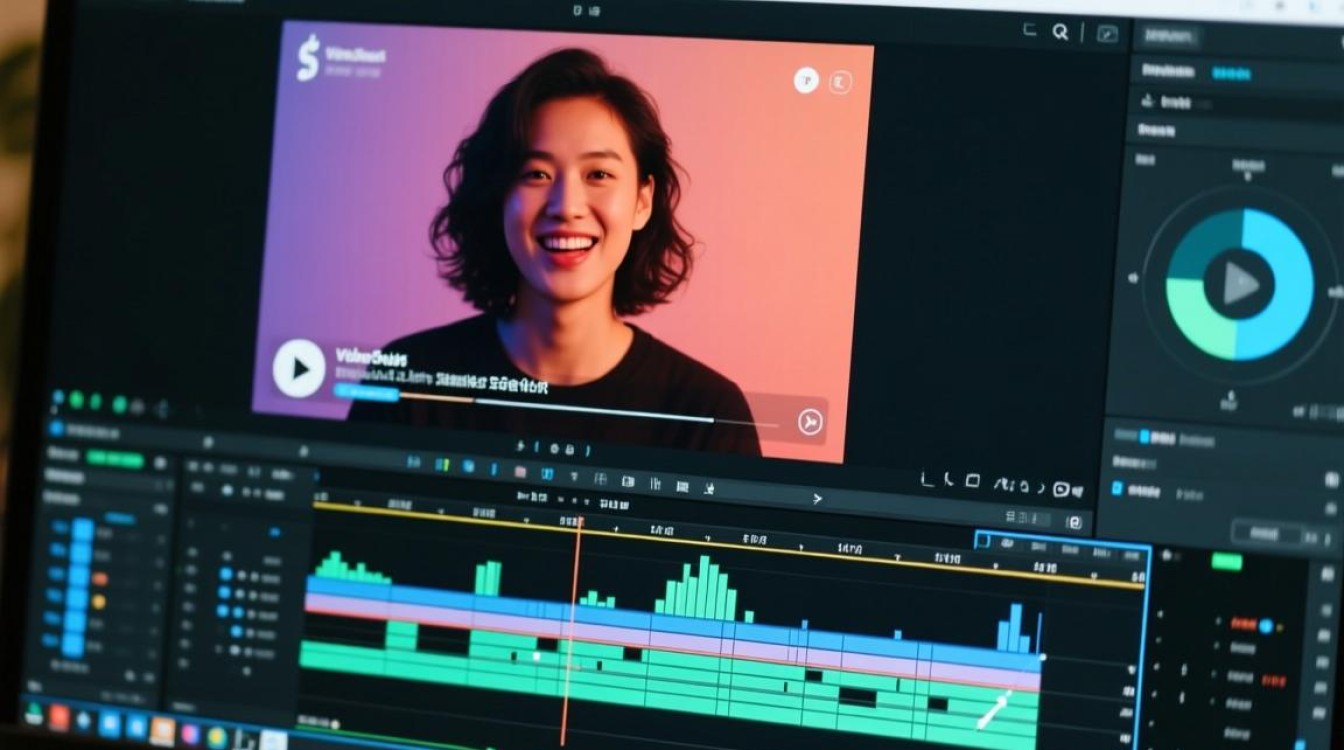Click the blue played section of the preview progress bar
Viewport: 1344px width, 750px height.
click(366, 394)
